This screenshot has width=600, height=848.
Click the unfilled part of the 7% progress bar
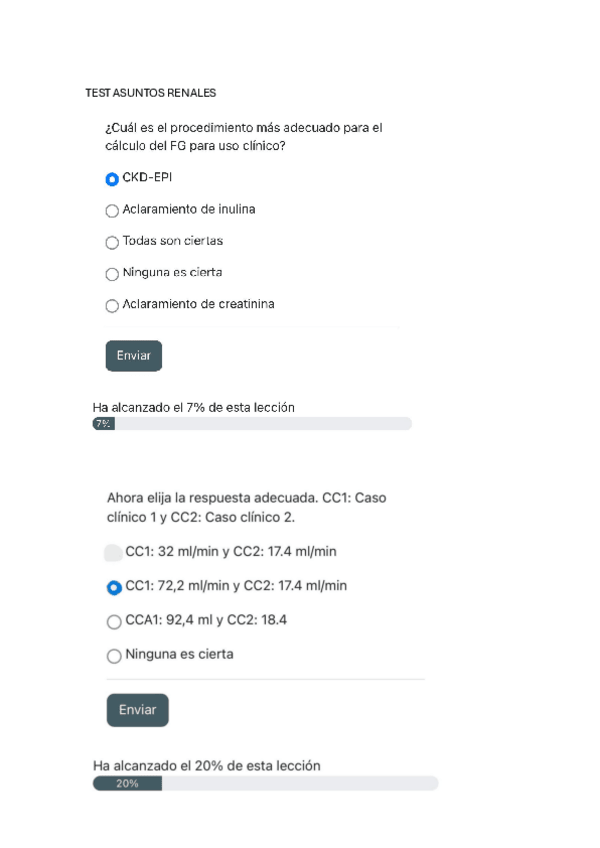(x=262, y=424)
